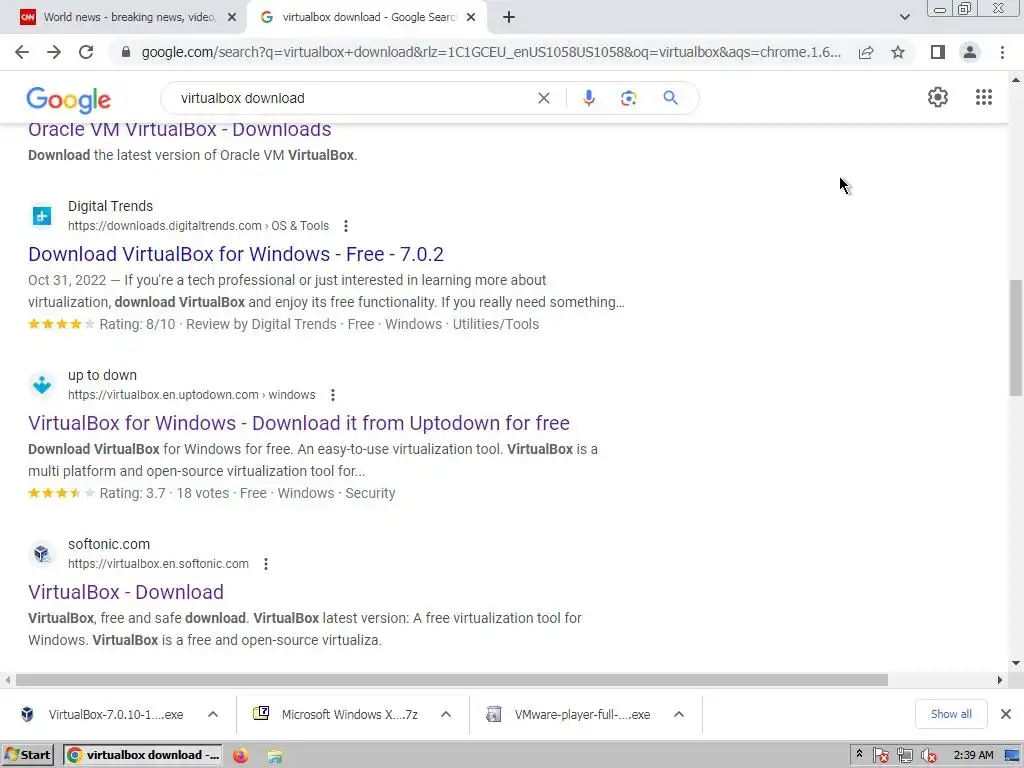Click the address bar URL

491,52
